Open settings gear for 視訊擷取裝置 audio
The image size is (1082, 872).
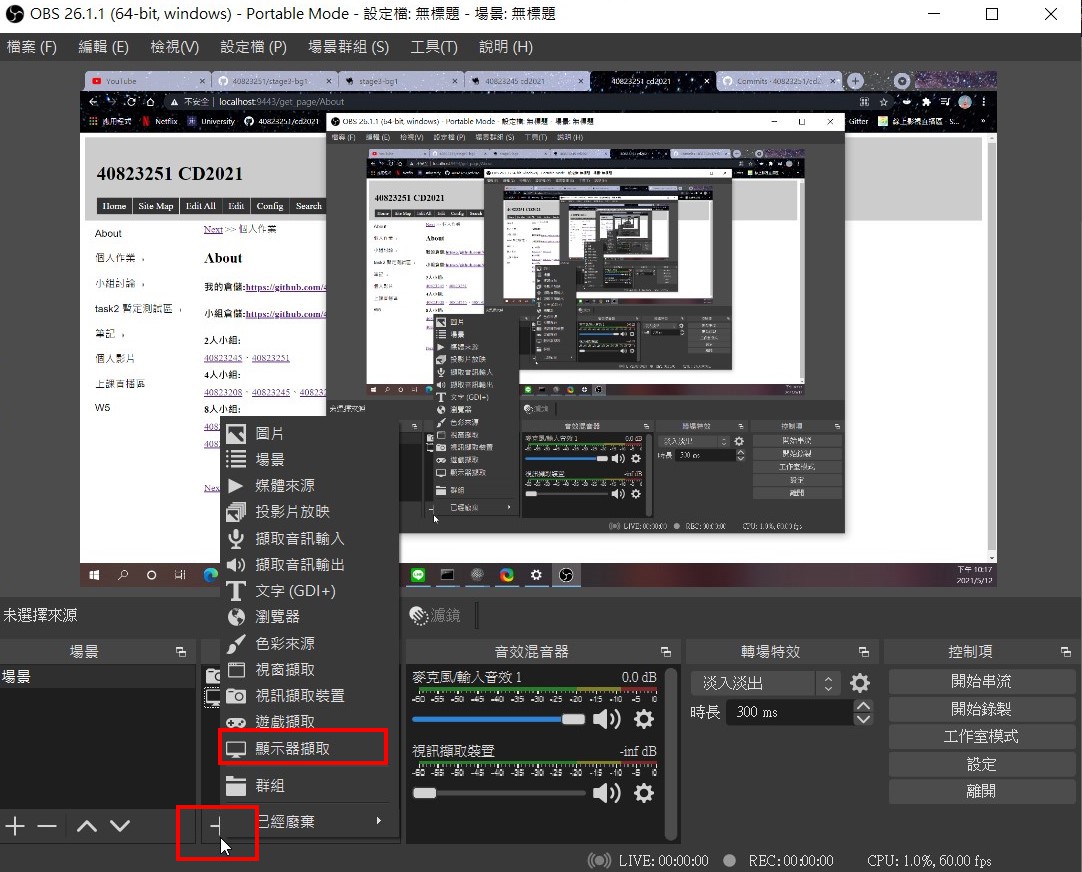[x=644, y=793]
